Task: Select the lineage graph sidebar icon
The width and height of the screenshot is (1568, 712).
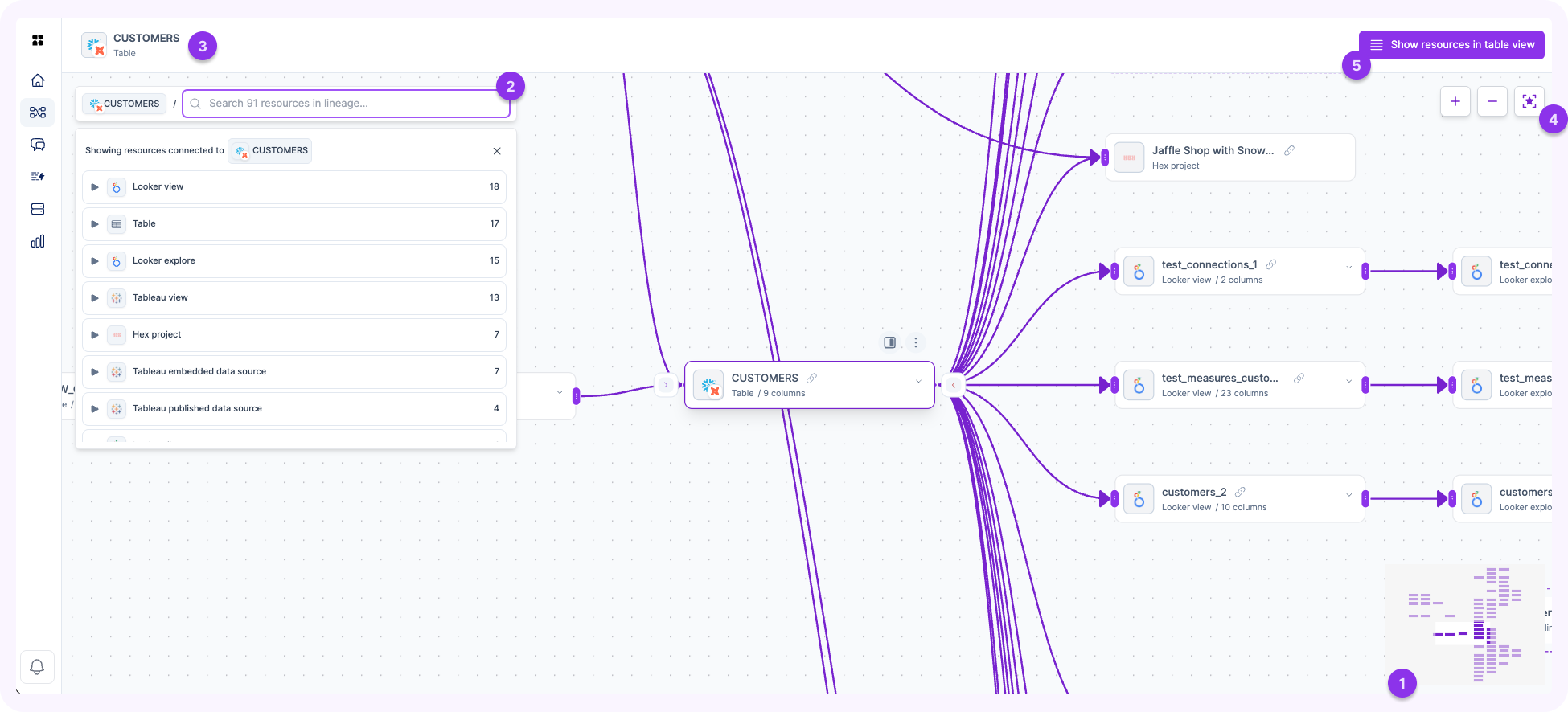Action: (x=37, y=113)
